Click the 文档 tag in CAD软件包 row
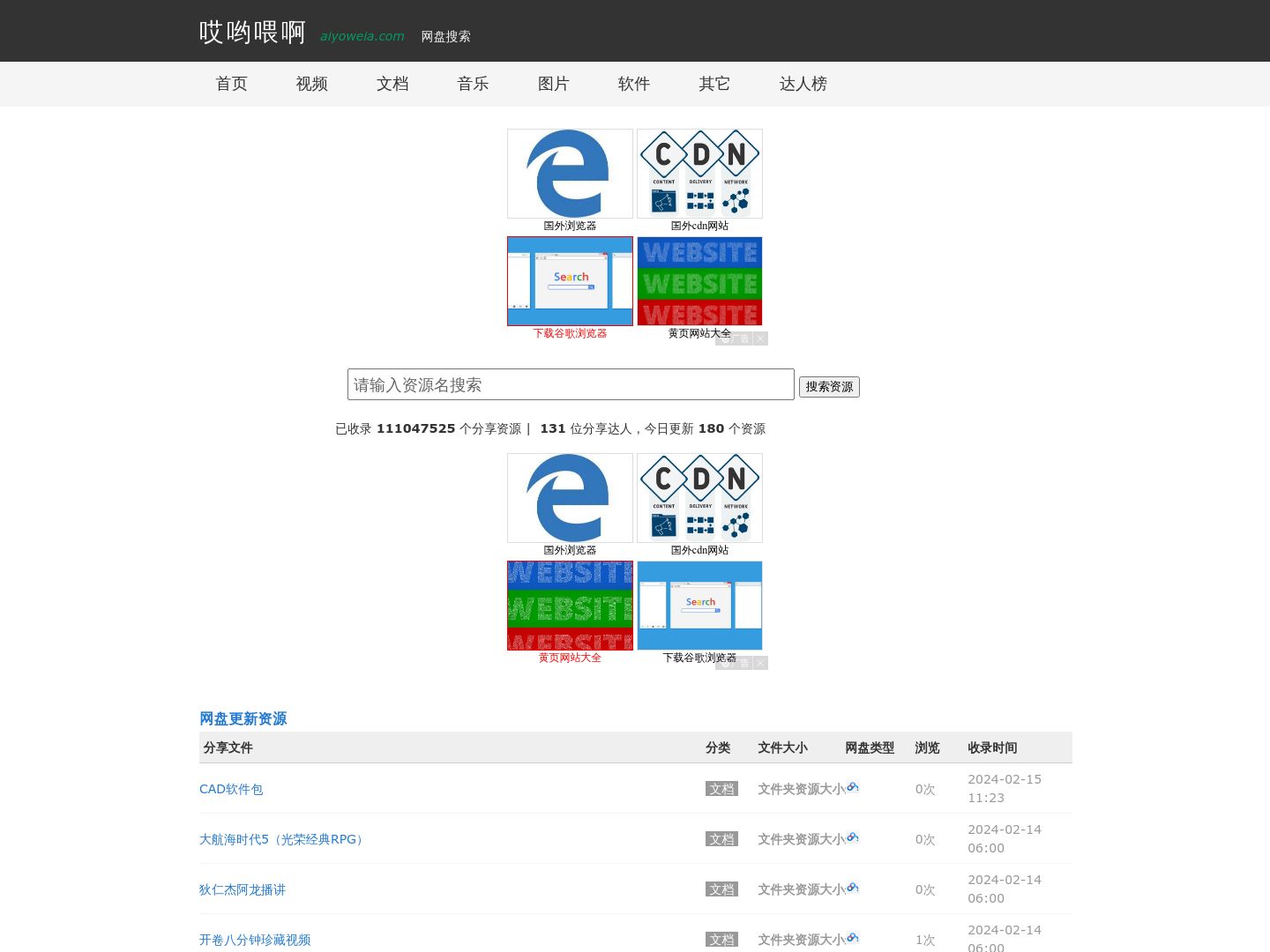The image size is (1270, 952). (x=721, y=789)
